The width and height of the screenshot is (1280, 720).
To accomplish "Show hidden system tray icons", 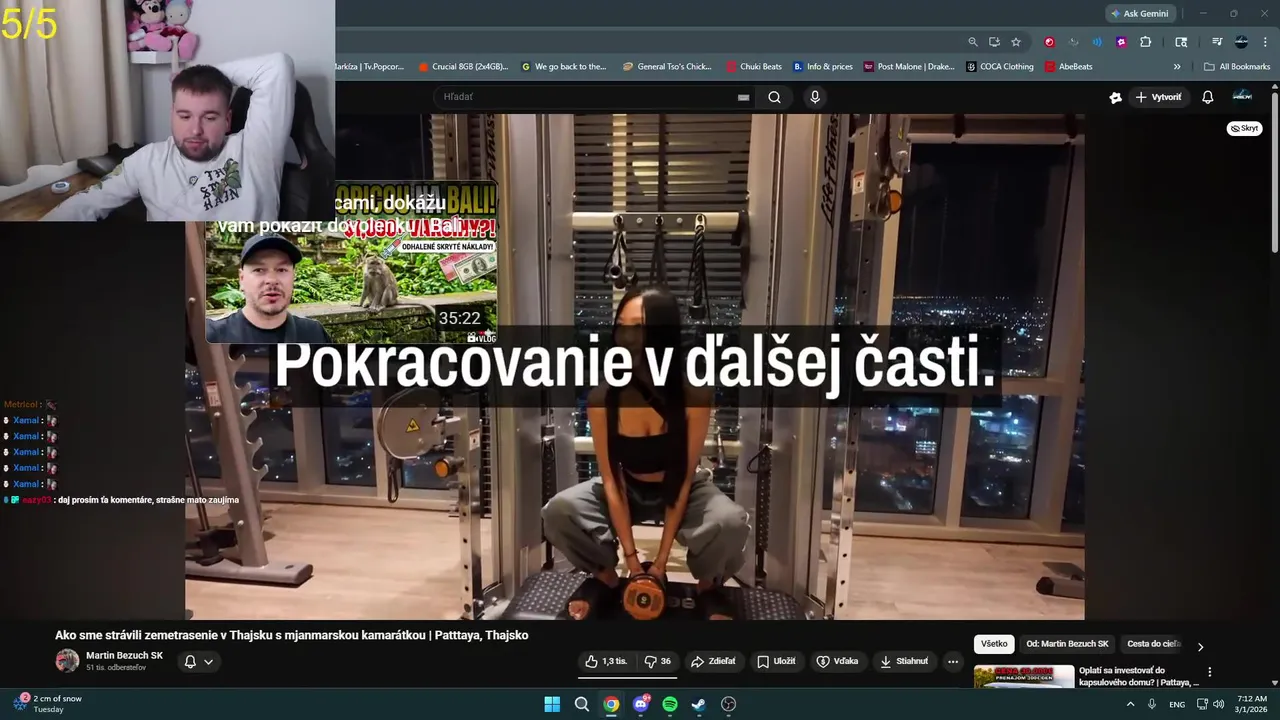I will pos(1131,704).
